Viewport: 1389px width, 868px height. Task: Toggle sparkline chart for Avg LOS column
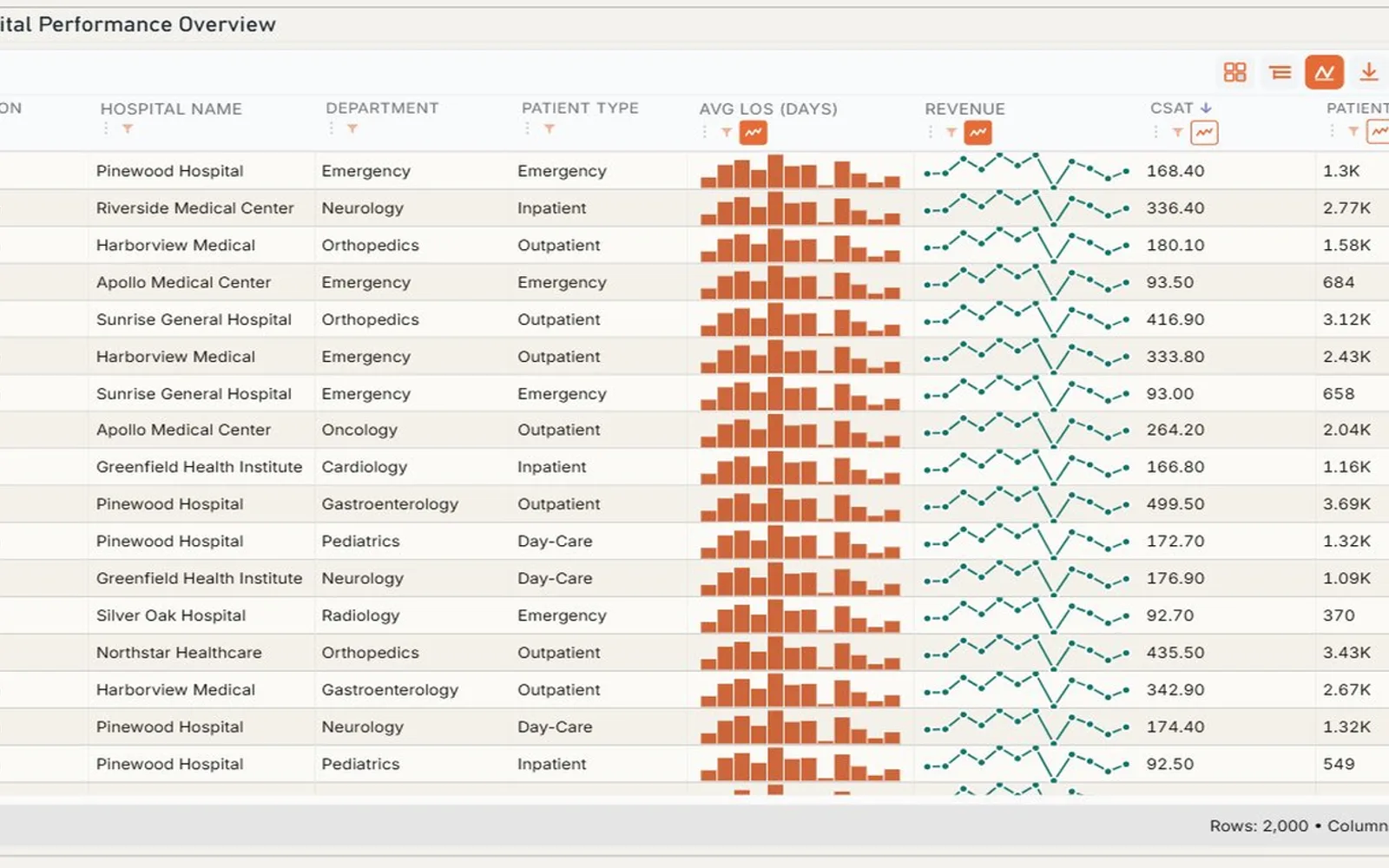(x=753, y=133)
